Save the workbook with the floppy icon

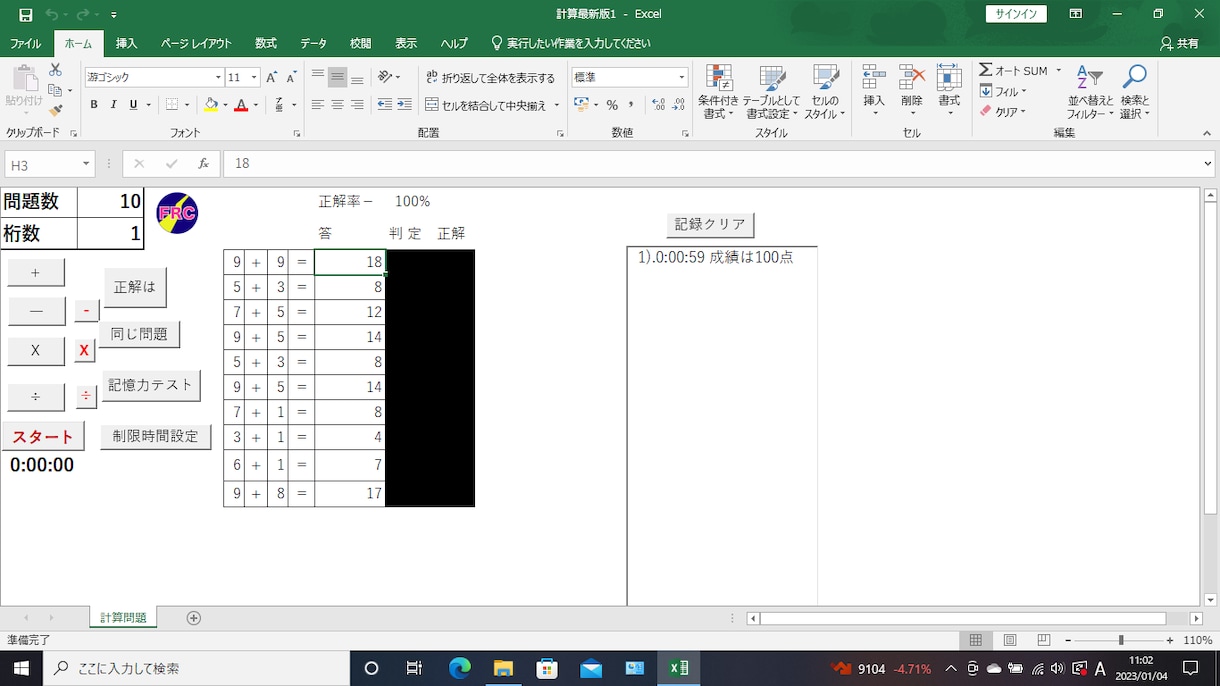point(26,15)
